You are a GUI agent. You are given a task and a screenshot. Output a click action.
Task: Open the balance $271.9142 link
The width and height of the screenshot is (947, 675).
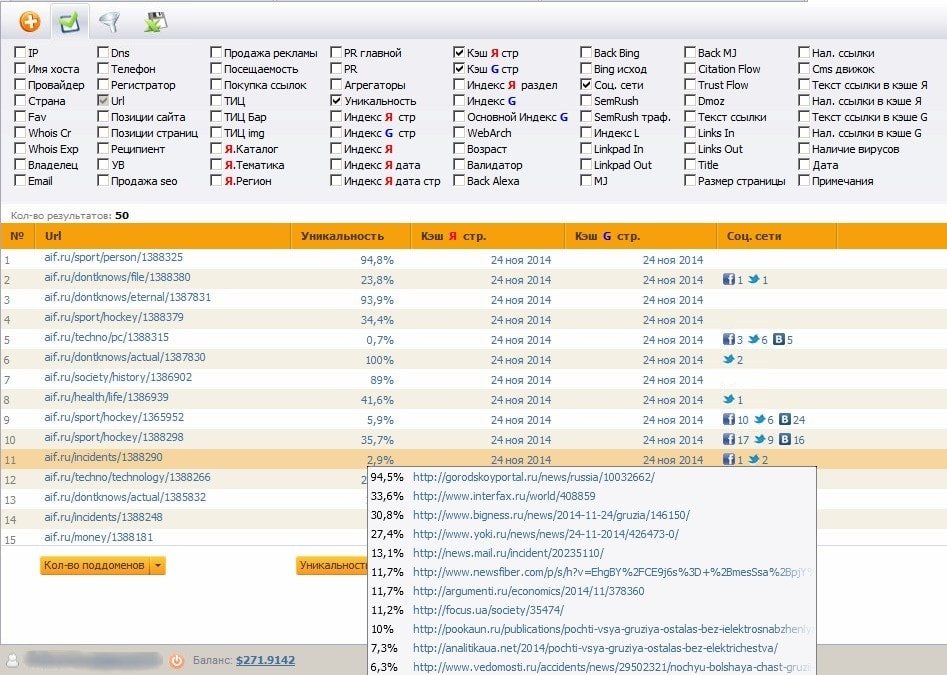[265, 660]
